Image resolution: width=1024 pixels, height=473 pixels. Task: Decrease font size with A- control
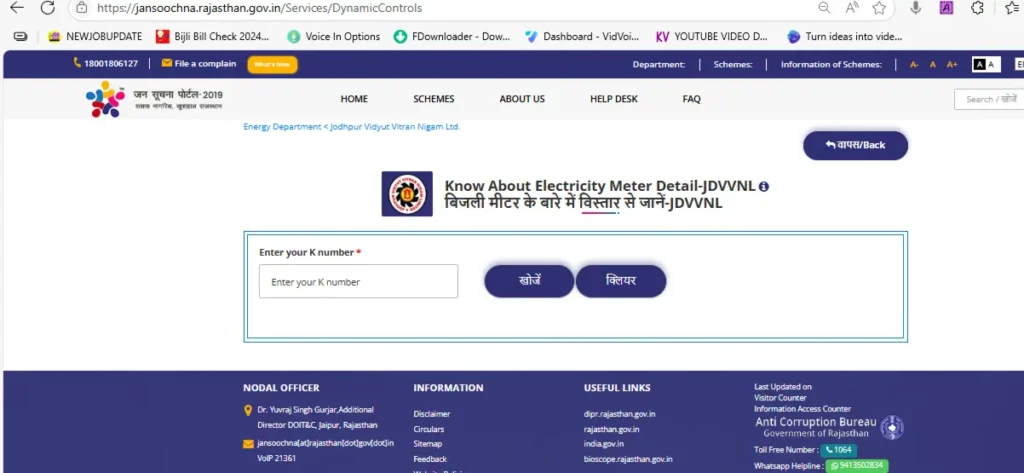tap(914, 64)
